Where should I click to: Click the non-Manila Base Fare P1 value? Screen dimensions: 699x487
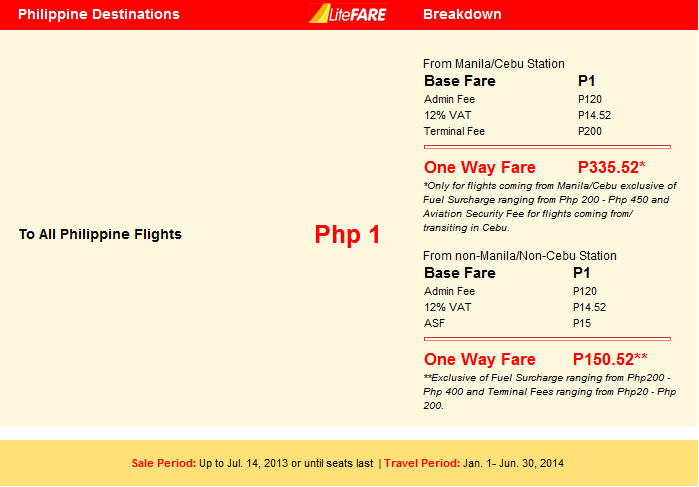[581, 272]
